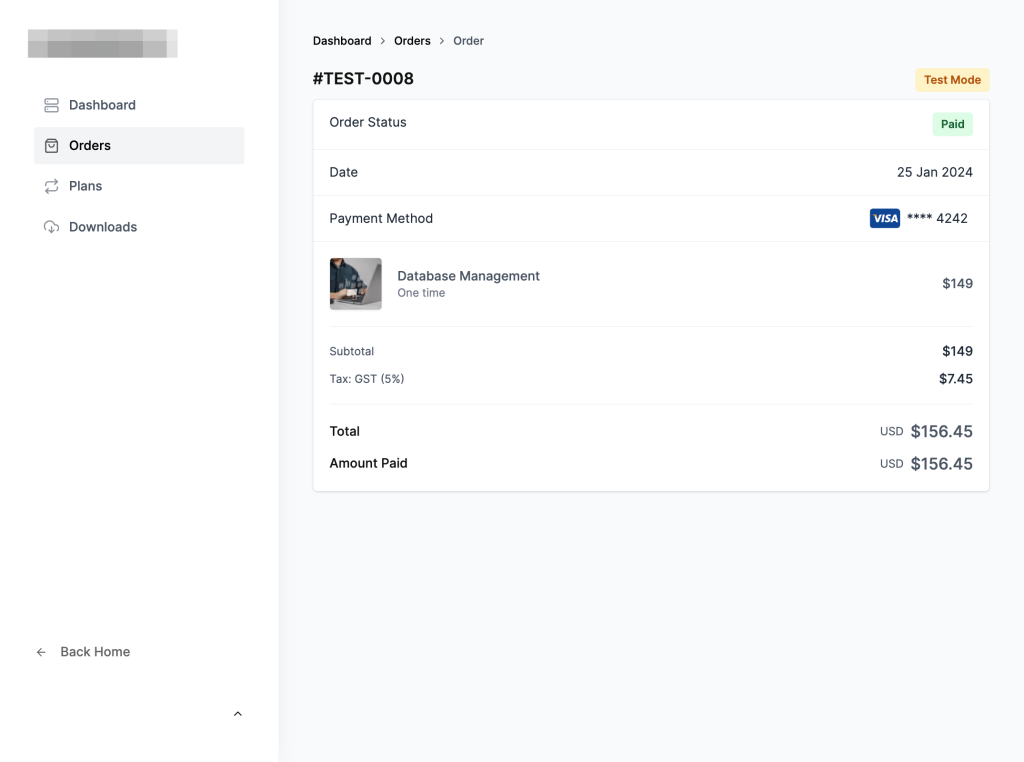Expand the chevron at sidebar bottom
The height and width of the screenshot is (762, 1024).
(238, 714)
